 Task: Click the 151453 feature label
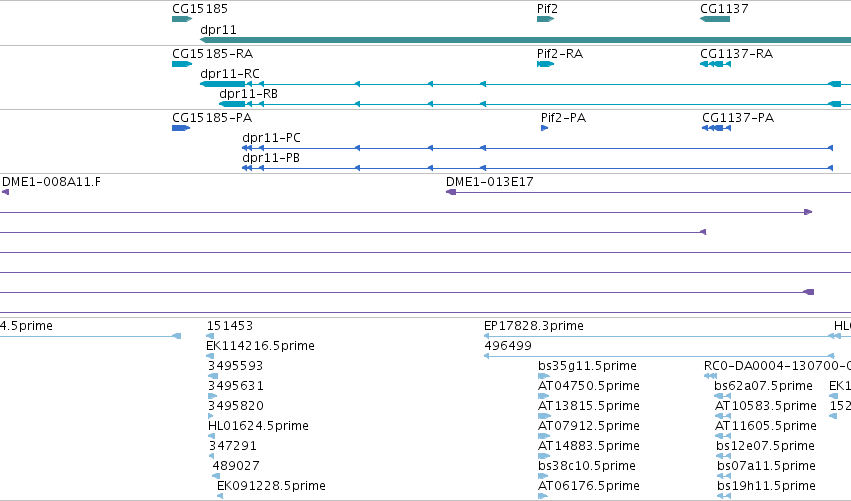point(230,326)
